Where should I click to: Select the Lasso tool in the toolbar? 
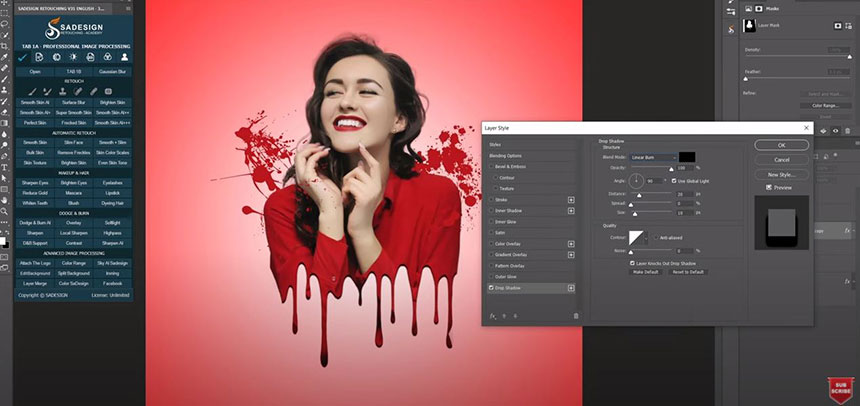[4, 24]
